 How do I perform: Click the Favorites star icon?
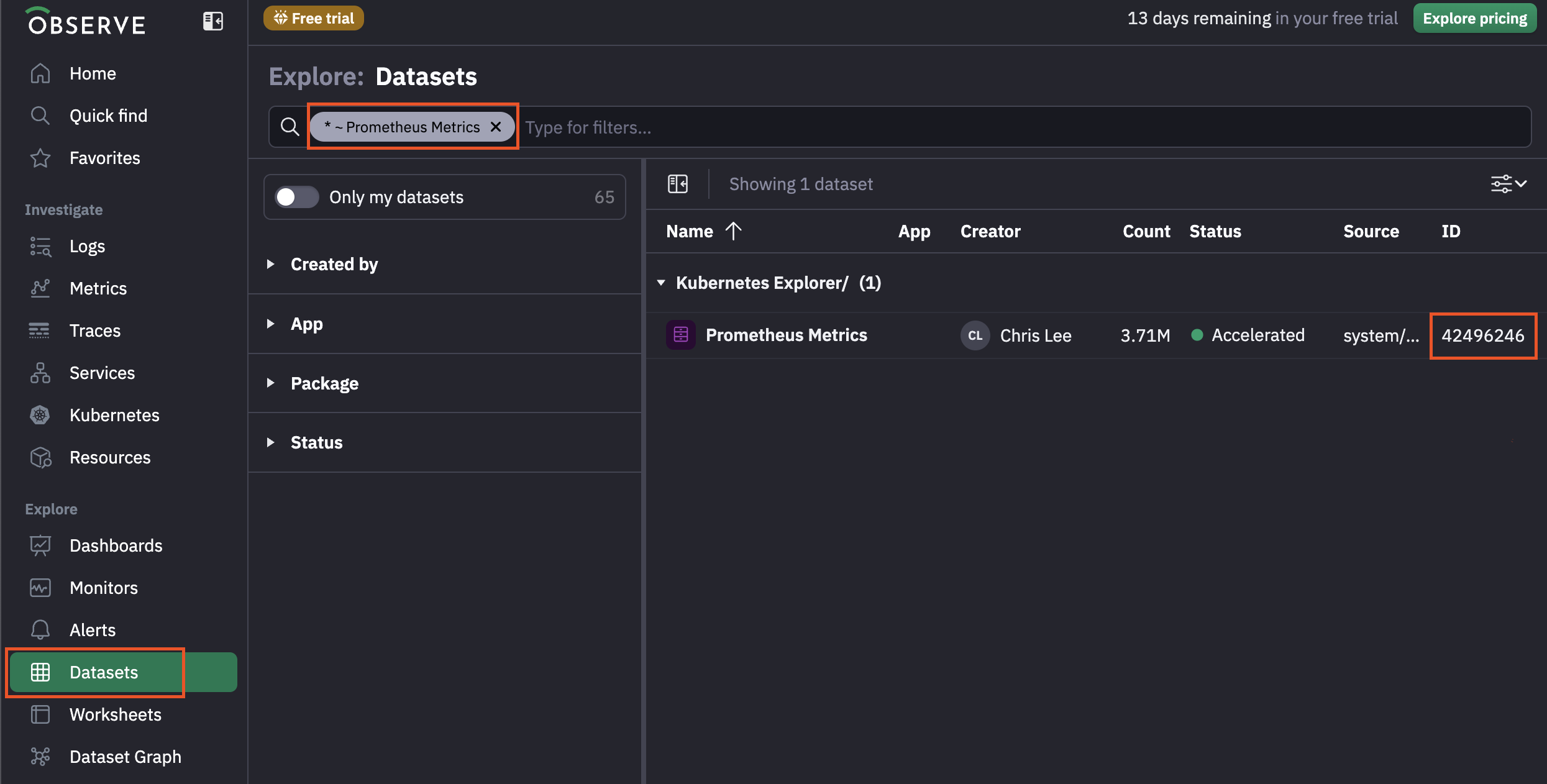click(x=40, y=158)
